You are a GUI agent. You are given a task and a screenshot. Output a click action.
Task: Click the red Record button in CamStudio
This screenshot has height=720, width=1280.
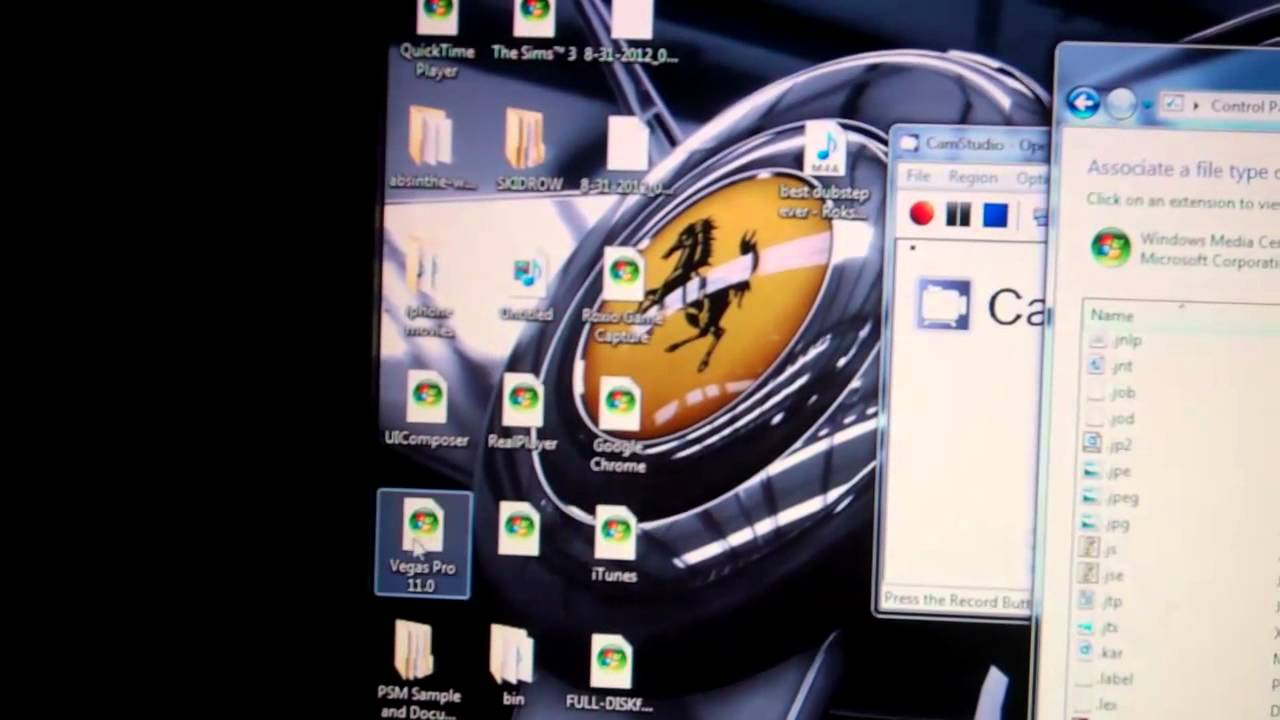[921, 213]
